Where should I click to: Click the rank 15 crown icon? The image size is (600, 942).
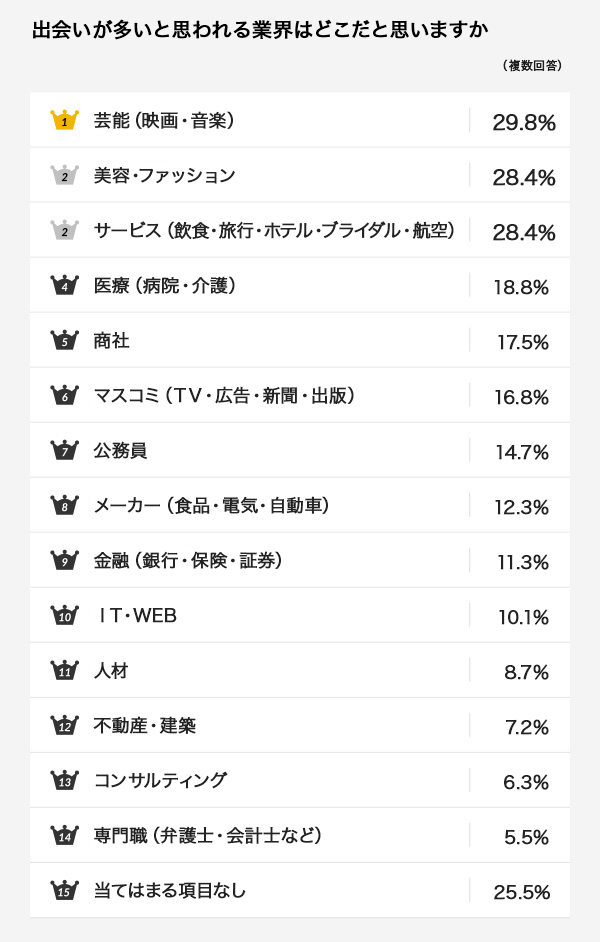click(x=64, y=890)
